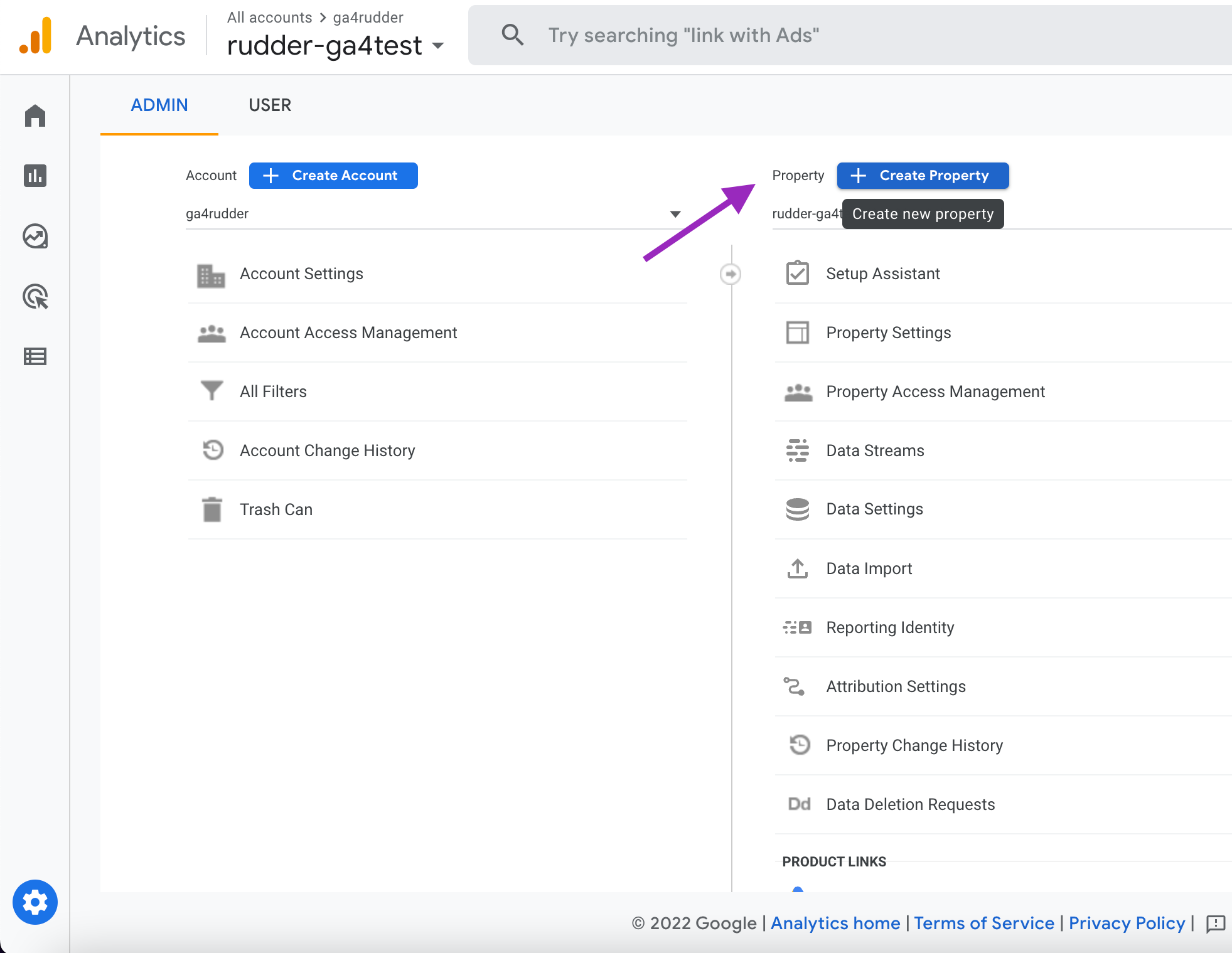This screenshot has height=953, width=1232.
Task: Open Configure list icon in sidebar
Action: pos(35,356)
